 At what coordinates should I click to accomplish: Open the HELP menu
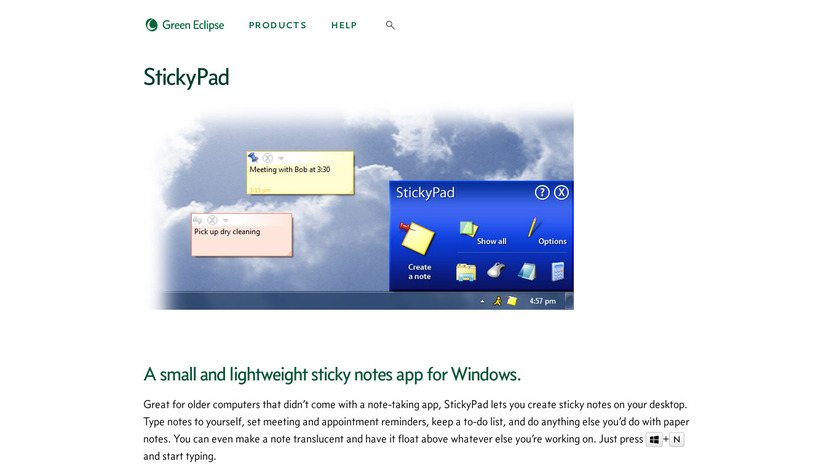(344, 25)
